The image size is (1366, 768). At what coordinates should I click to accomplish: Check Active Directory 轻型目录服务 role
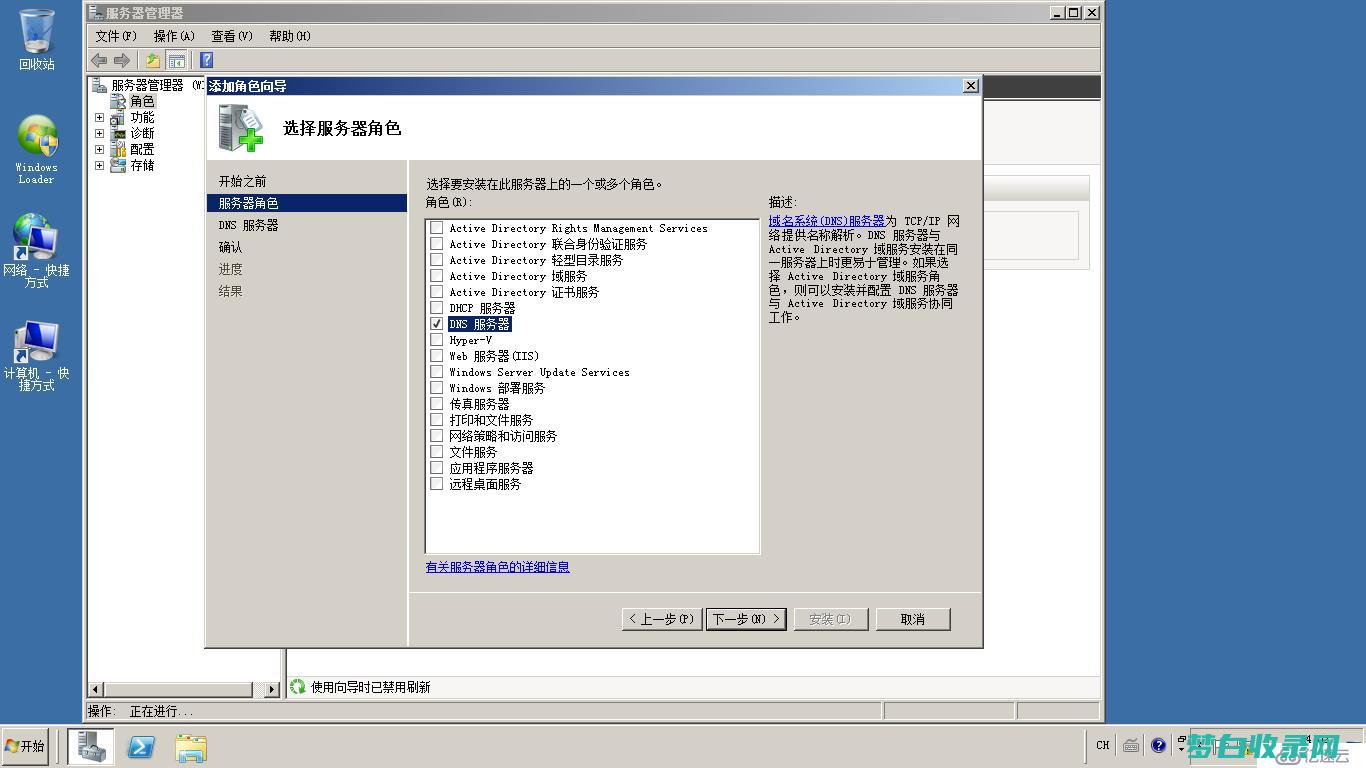[436, 260]
